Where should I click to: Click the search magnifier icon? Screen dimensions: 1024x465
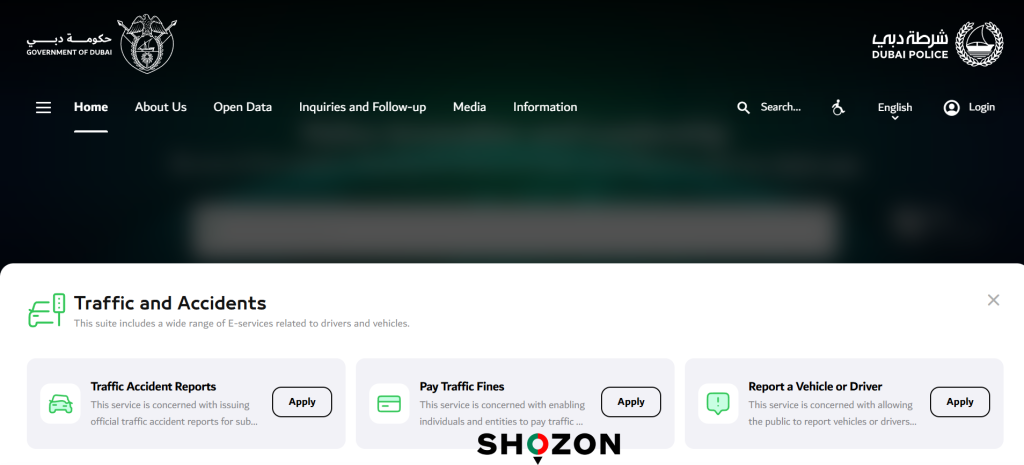point(743,107)
